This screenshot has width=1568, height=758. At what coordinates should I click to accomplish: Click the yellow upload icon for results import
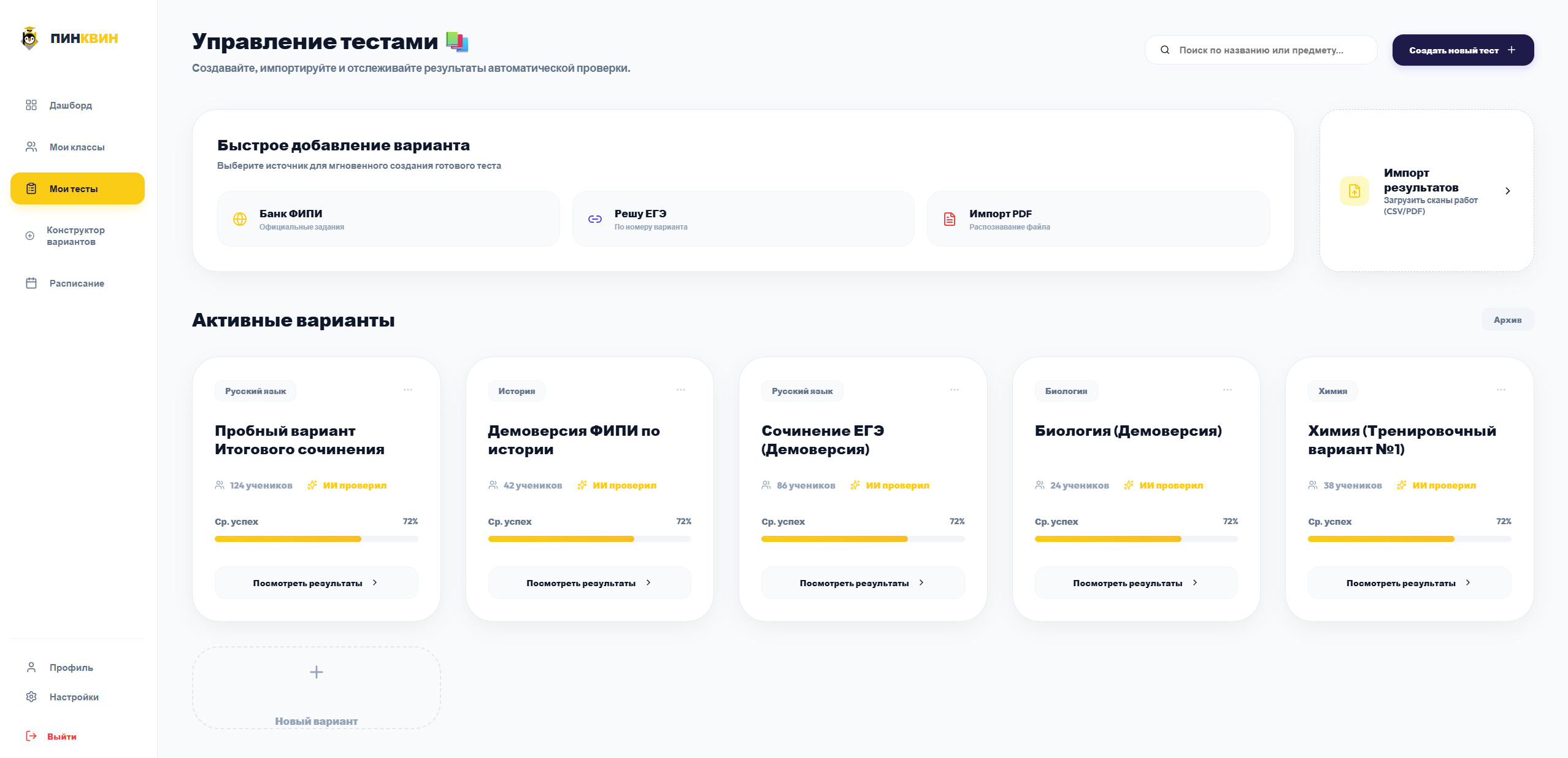pyautogui.click(x=1354, y=191)
